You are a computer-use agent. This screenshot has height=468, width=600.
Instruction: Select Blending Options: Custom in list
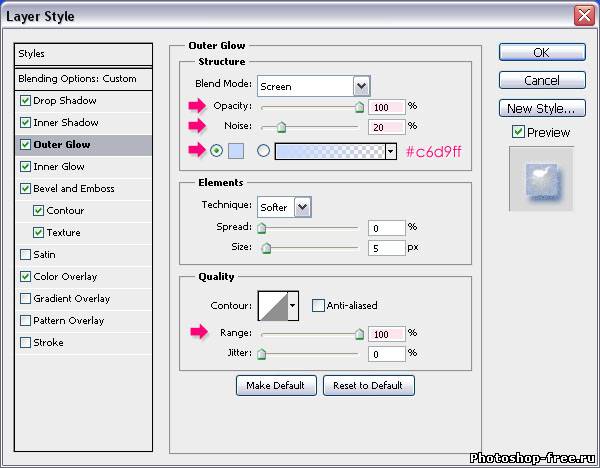pos(77,79)
